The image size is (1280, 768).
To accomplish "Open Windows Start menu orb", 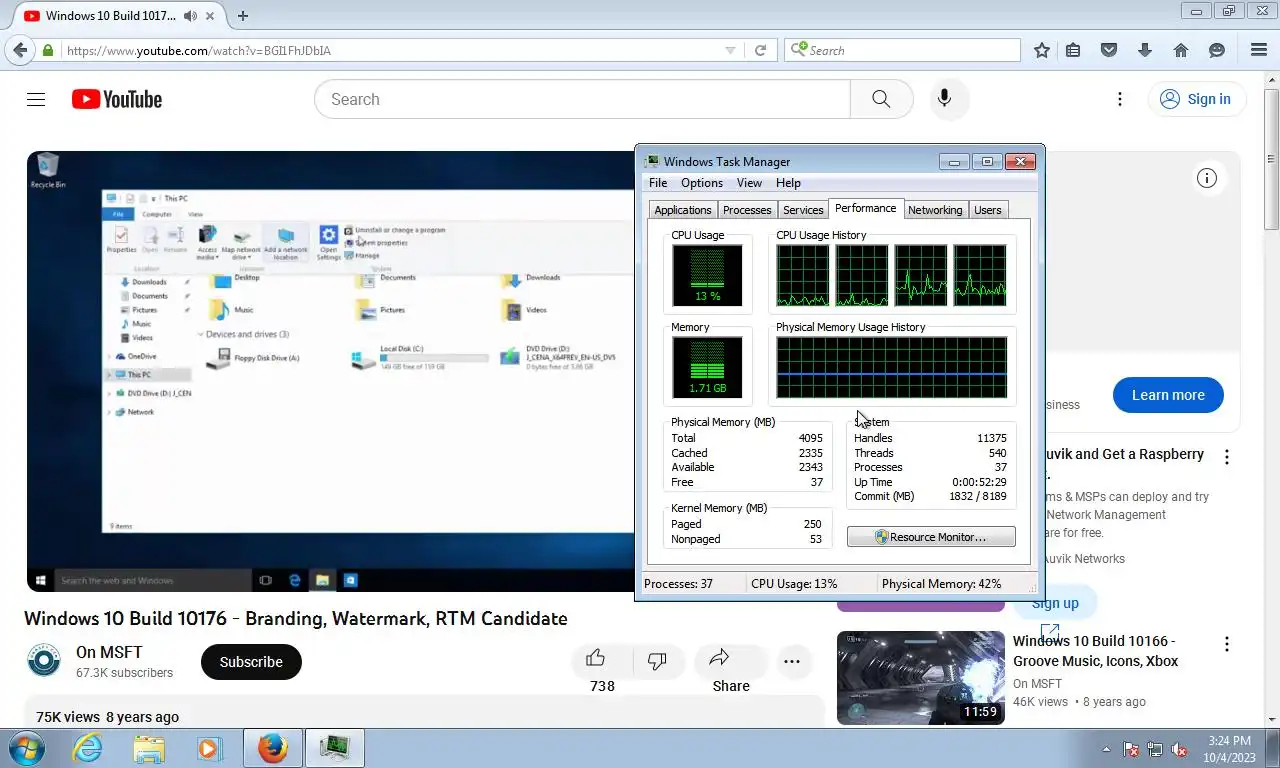I will [x=25, y=748].
